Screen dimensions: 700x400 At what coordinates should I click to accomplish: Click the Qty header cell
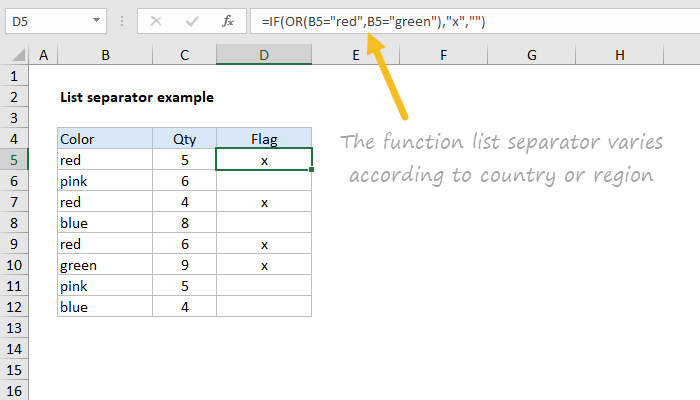pyautogui.click(x=184, y=139)
